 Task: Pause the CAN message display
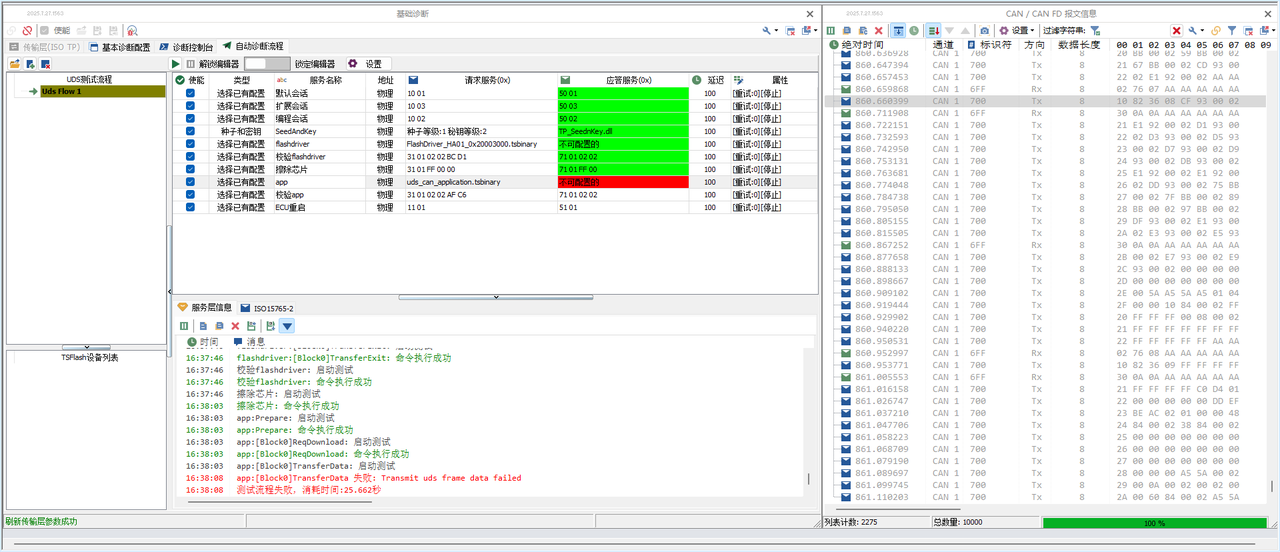[x=831, y=31]
